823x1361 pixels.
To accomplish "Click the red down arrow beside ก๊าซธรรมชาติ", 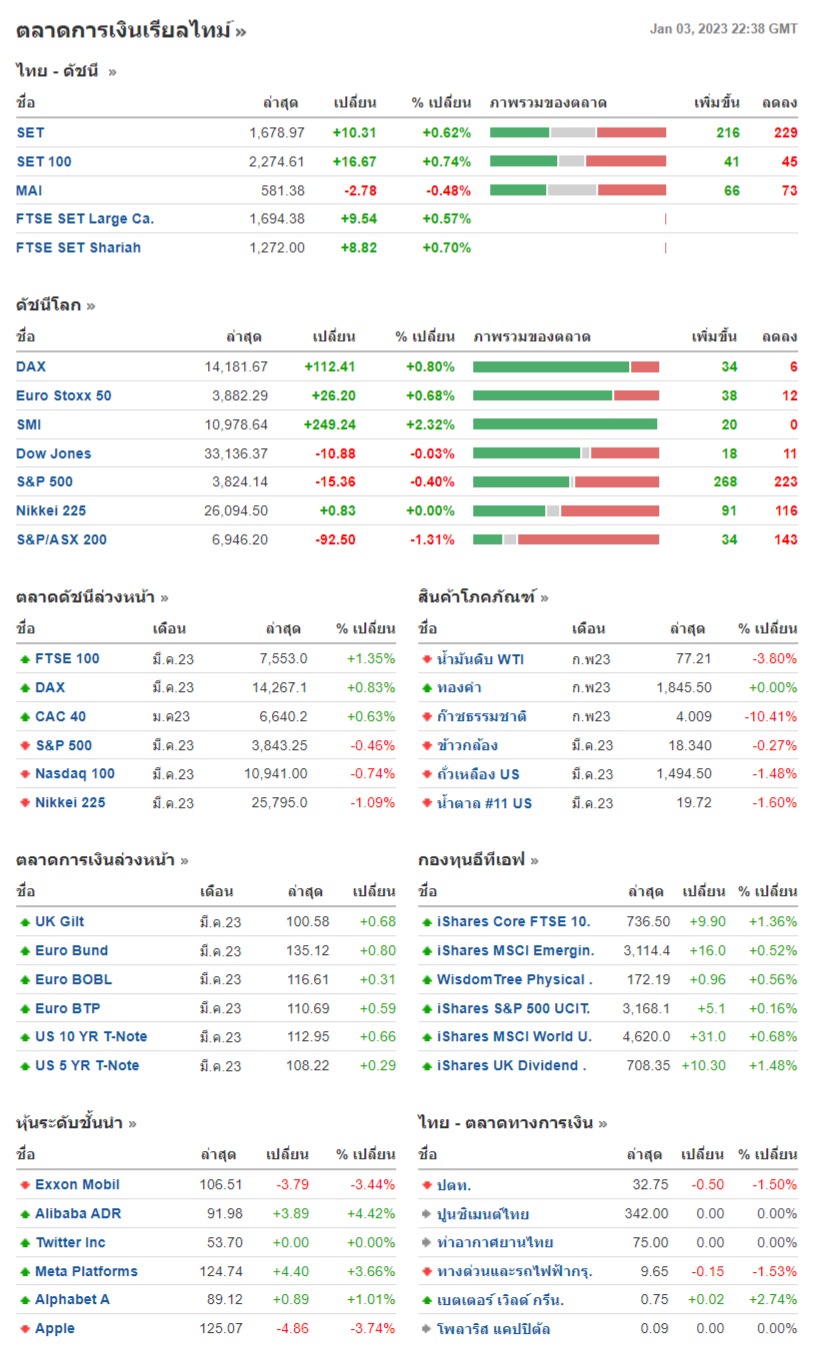I will coord(427,717).
